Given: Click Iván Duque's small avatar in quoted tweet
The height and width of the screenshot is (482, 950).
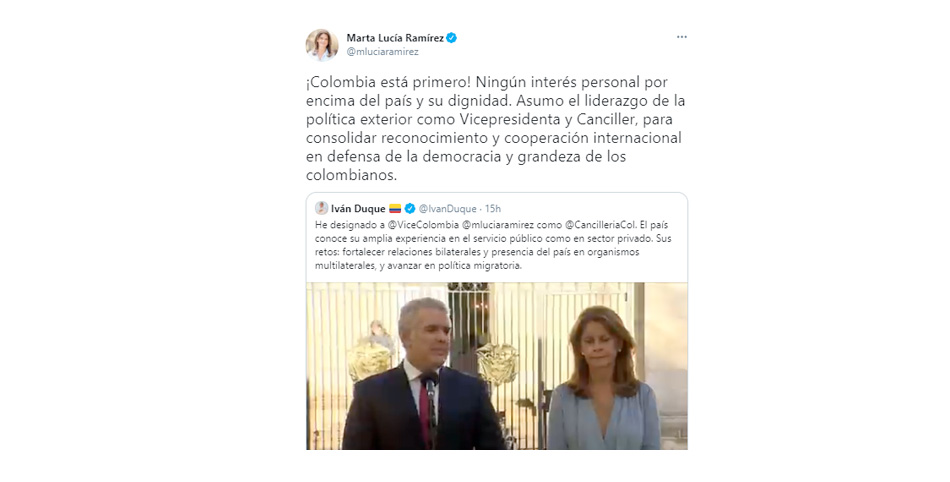Looking at the screenshot, I should (321, 208).
